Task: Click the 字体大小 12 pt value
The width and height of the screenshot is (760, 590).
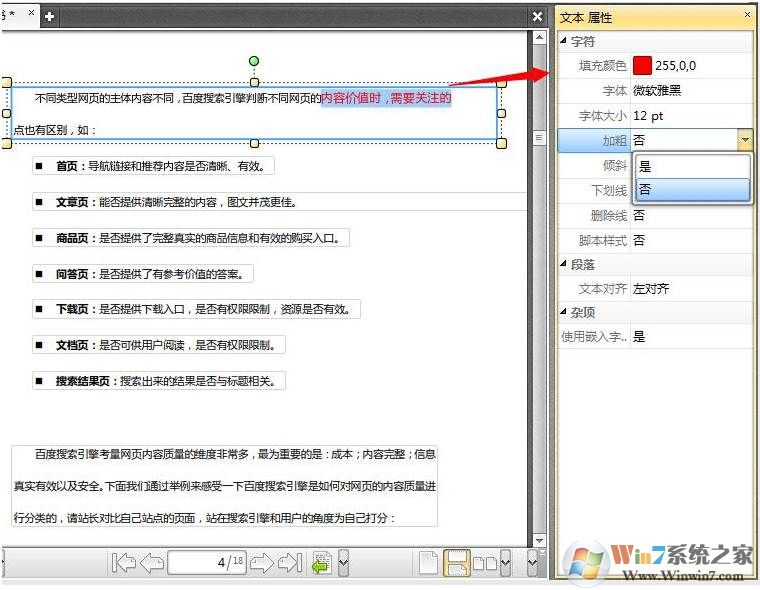Action: point(690,116)
